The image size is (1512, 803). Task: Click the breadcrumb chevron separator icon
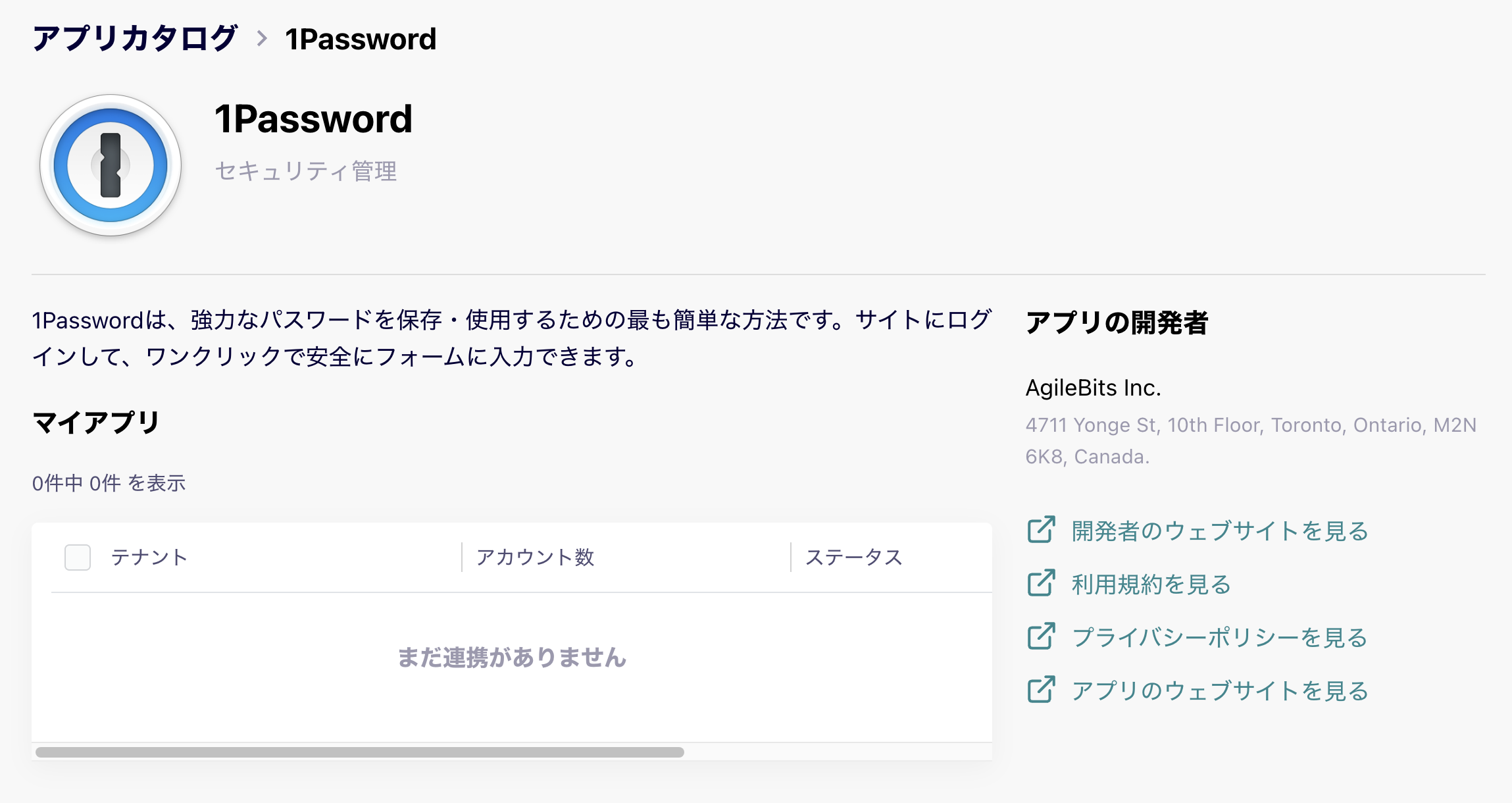click(x=262, y=38)
